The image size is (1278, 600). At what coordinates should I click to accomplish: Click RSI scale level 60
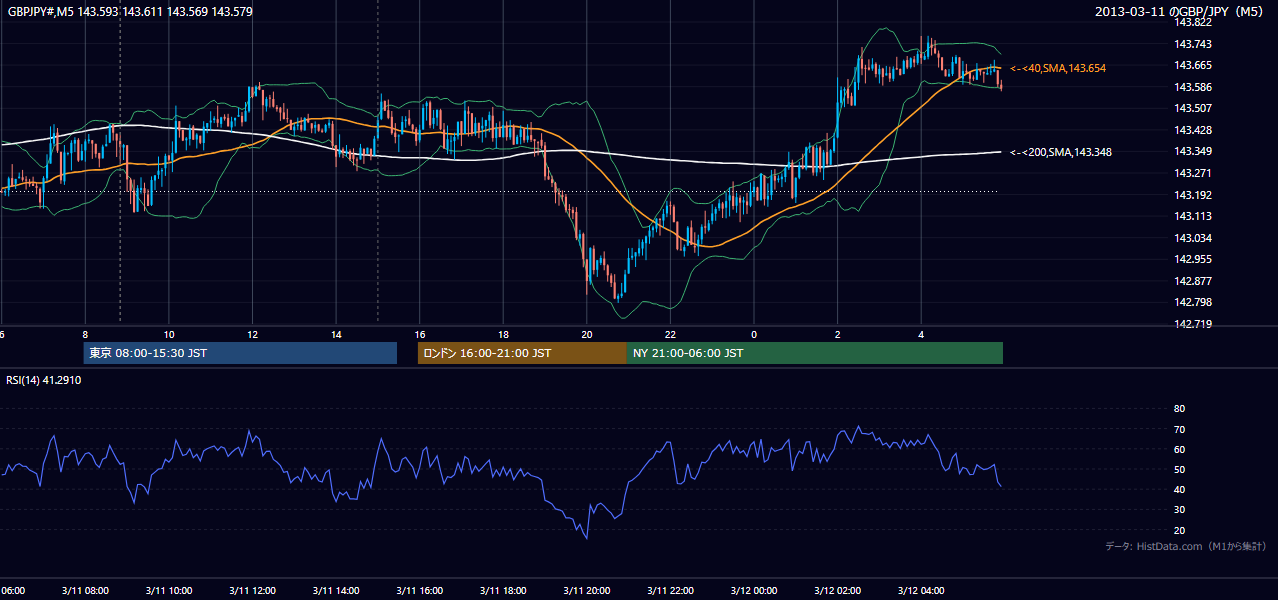click(1179, 450)
